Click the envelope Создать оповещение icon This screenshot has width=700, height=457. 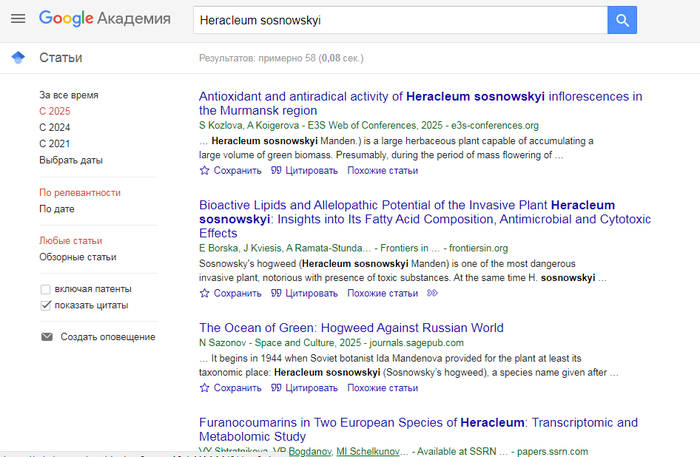point(46,337)
